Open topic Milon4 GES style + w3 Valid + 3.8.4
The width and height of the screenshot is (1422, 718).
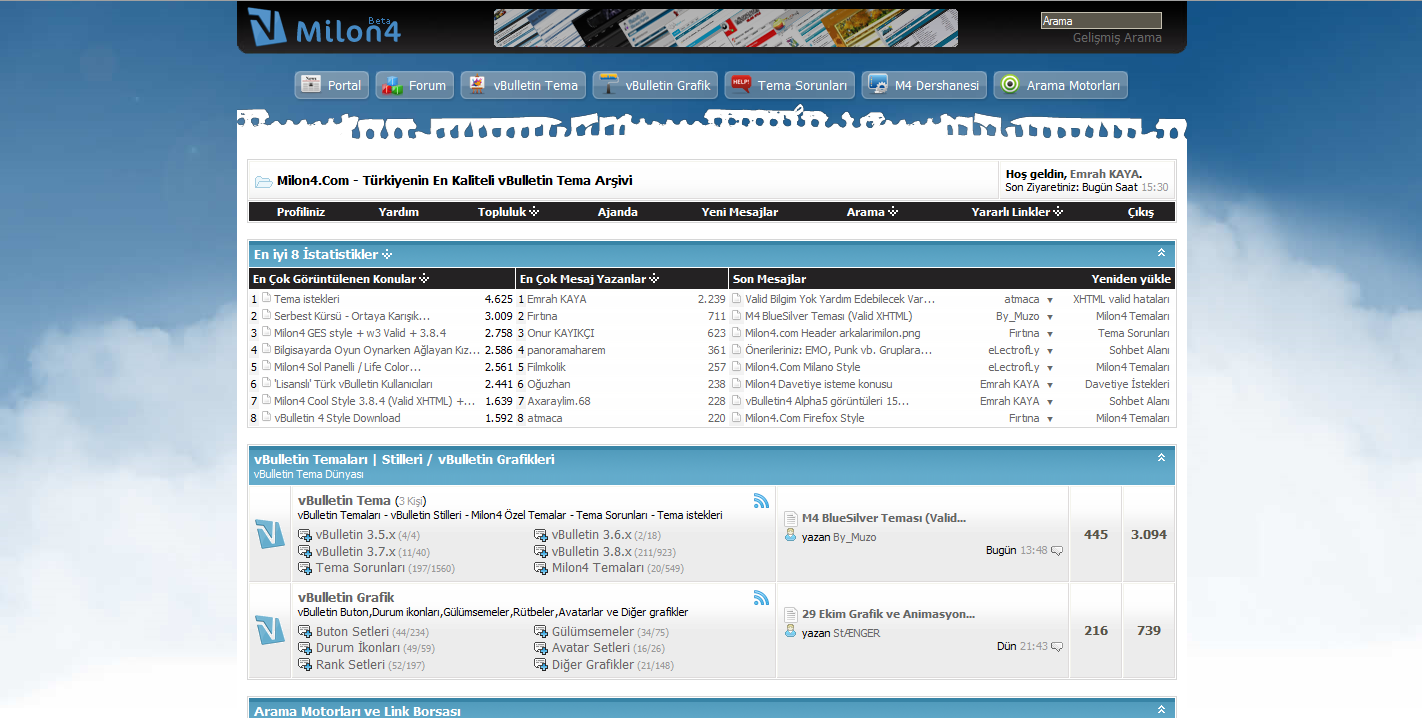(x=360, y=333)
